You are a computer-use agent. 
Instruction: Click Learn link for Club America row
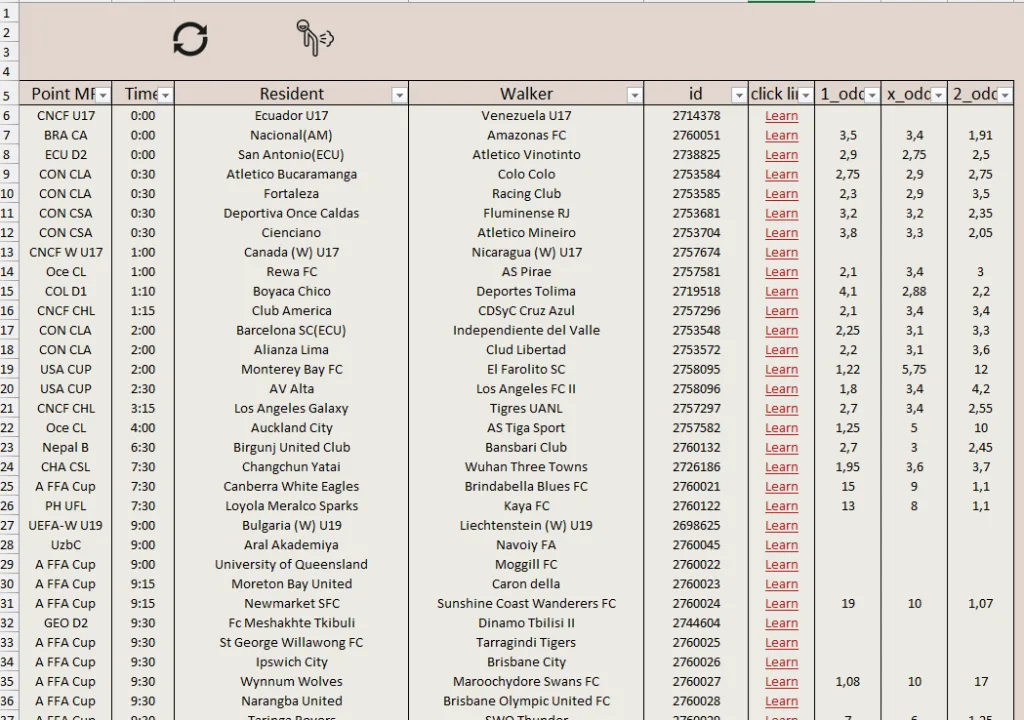click(781, 311)
